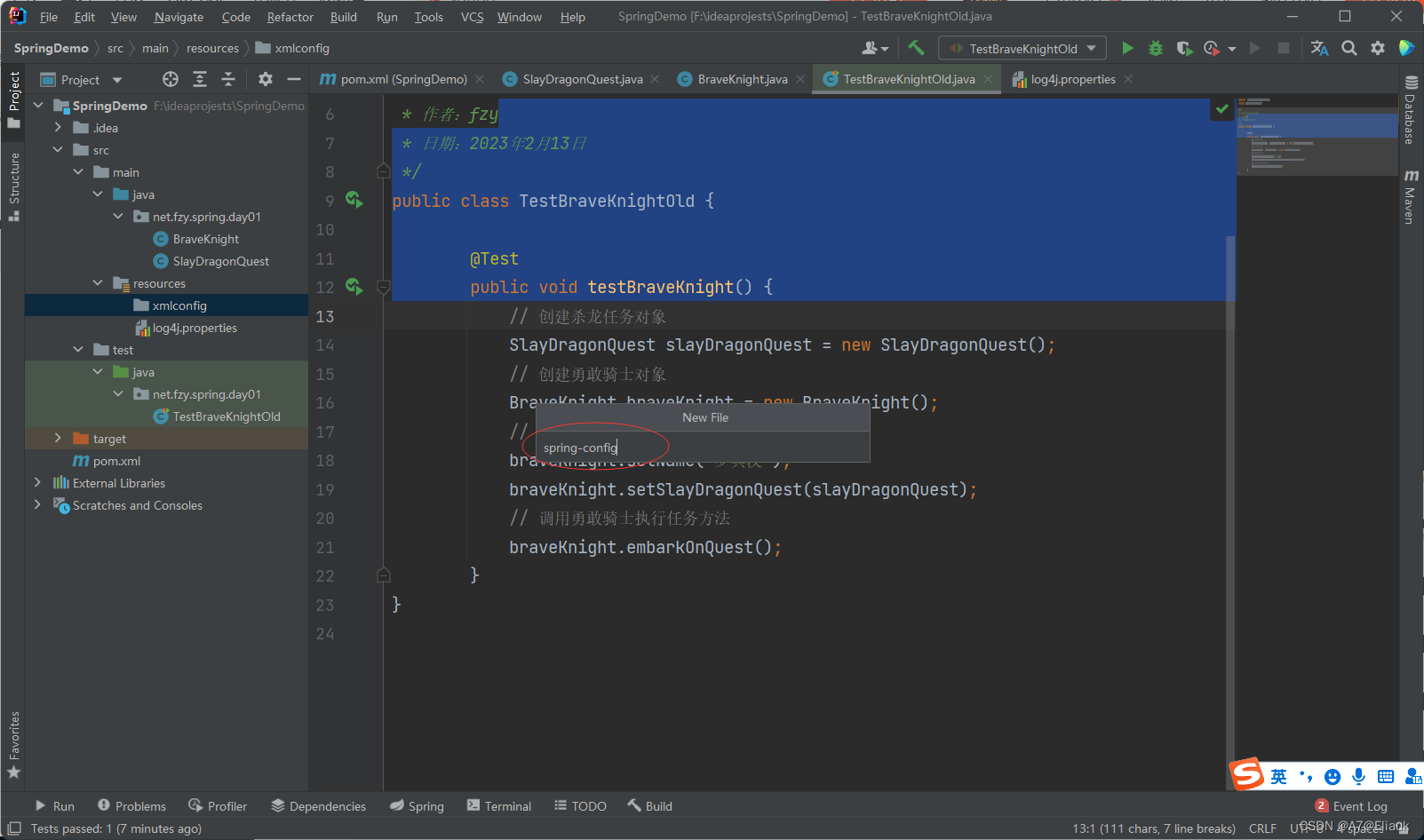The image size is (1424, 840).
Task: Expand the .idea folder
Action: point(58,127)
